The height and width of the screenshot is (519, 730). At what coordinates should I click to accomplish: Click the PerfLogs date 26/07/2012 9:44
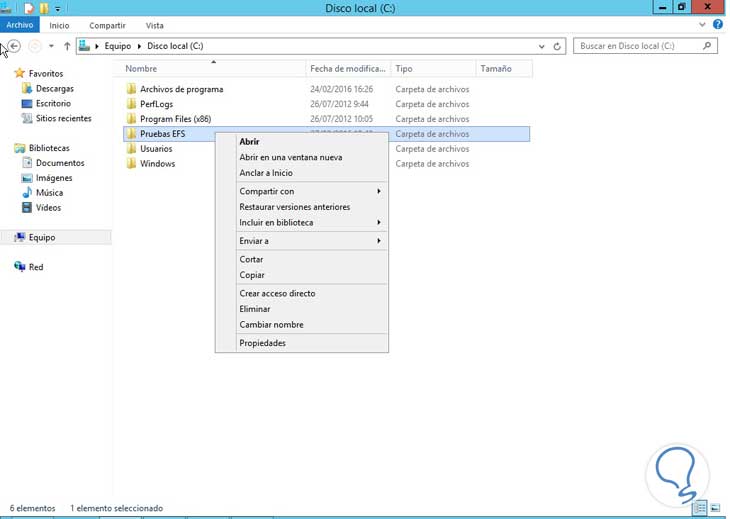(x=339, y=104)
